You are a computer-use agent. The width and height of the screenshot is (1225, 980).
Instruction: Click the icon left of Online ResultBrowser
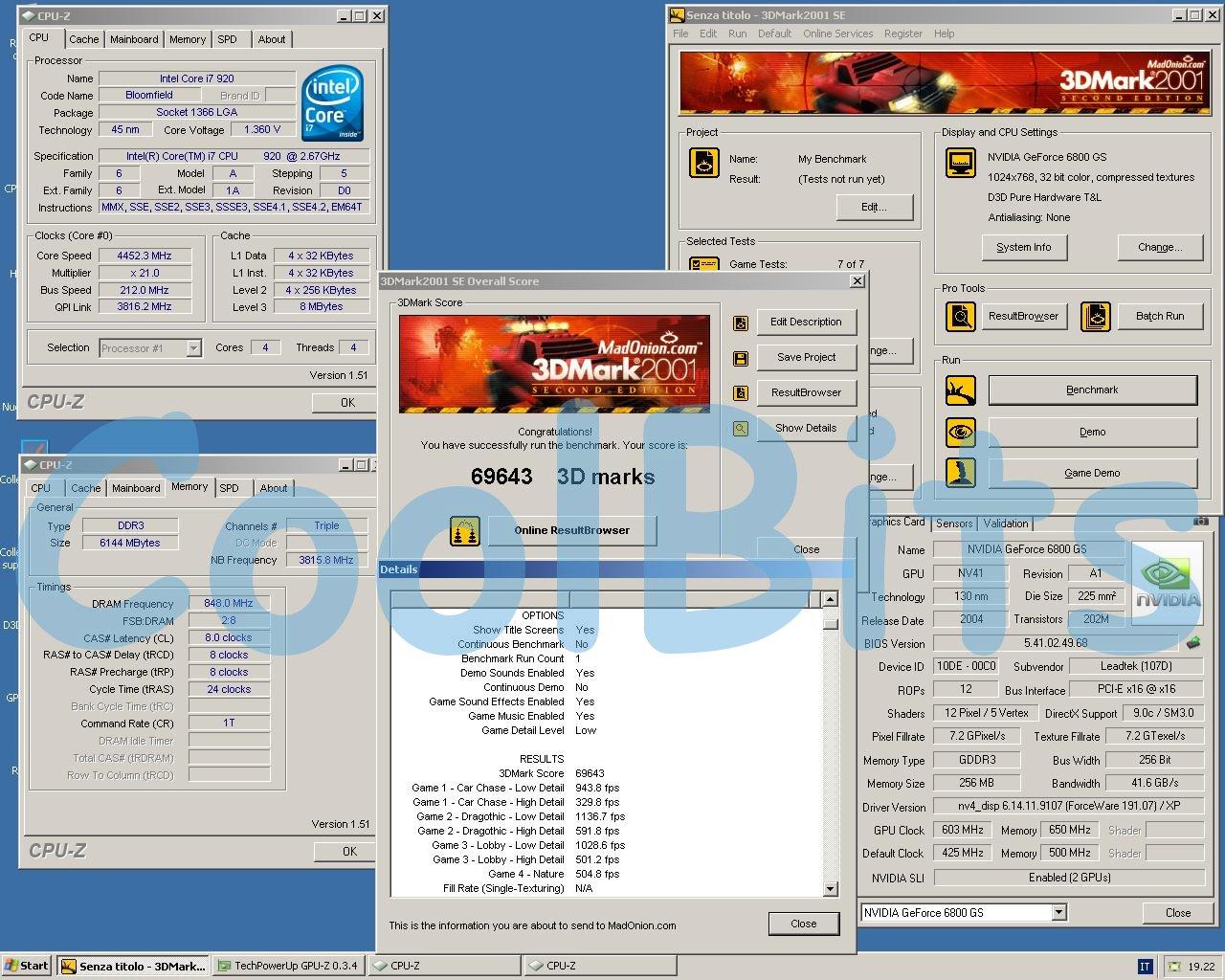tap(466, 530)
